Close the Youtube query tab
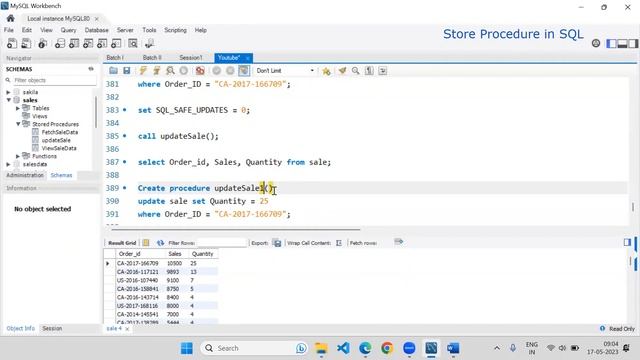Image resolution: width=640 pixels, height=360 pixels. click(x=247, y=58)
